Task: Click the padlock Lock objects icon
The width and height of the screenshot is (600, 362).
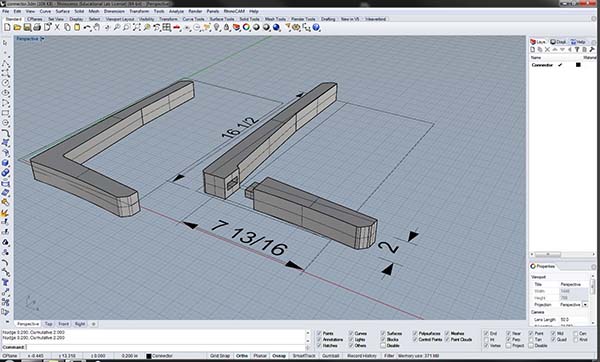Action: pos(227,27)
